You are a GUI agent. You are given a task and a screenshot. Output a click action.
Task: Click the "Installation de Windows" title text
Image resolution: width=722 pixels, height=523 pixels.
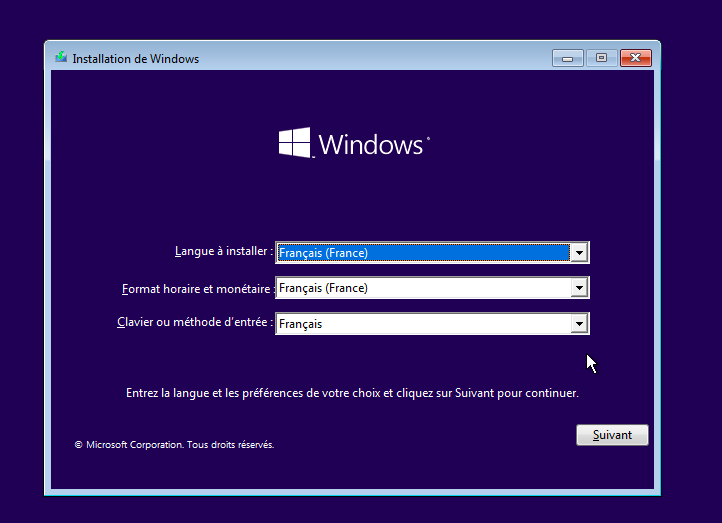pos(135,59)
